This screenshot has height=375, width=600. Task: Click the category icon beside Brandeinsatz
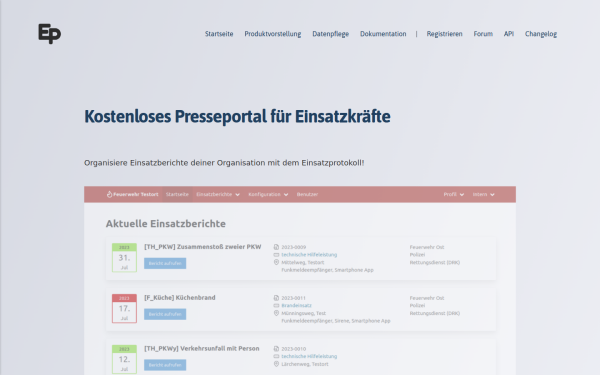[x=276, y=306]
